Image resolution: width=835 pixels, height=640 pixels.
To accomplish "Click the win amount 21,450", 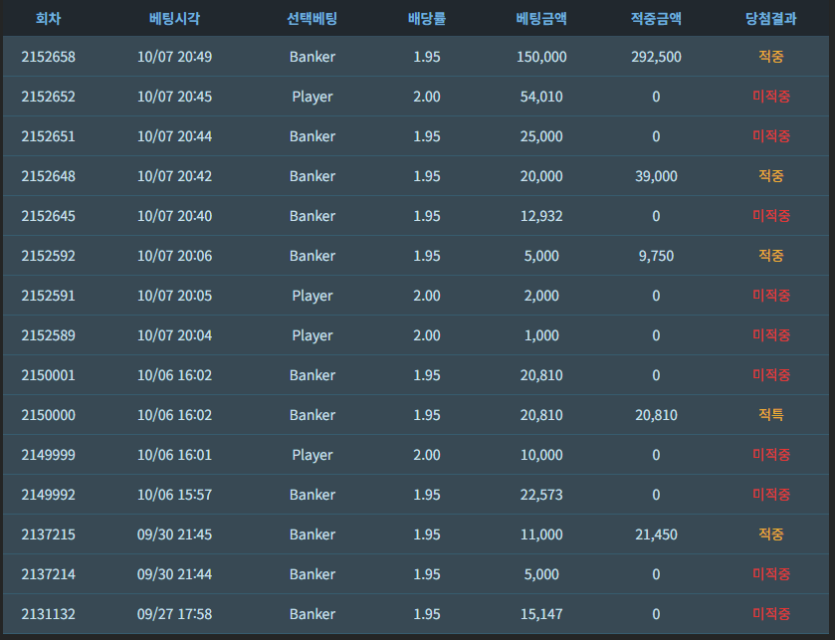I will pos(656,534).
